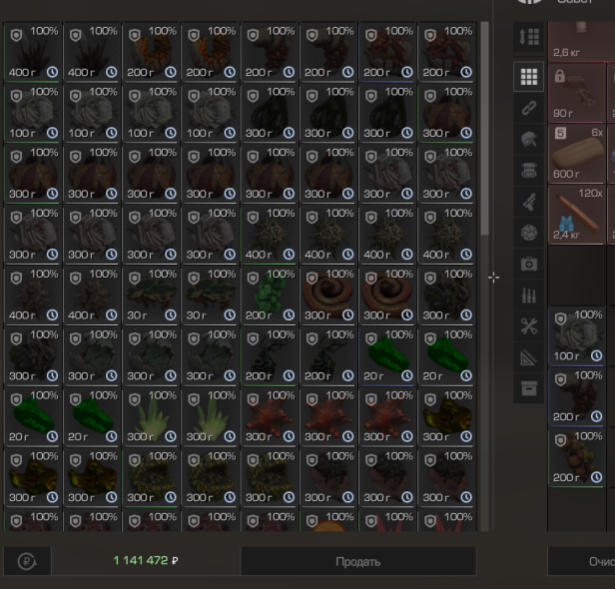Select the locked 90г item

(576, 93)
